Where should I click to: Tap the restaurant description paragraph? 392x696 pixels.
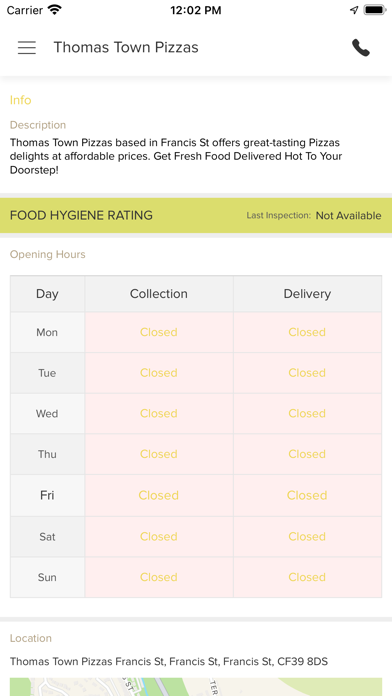176,156
